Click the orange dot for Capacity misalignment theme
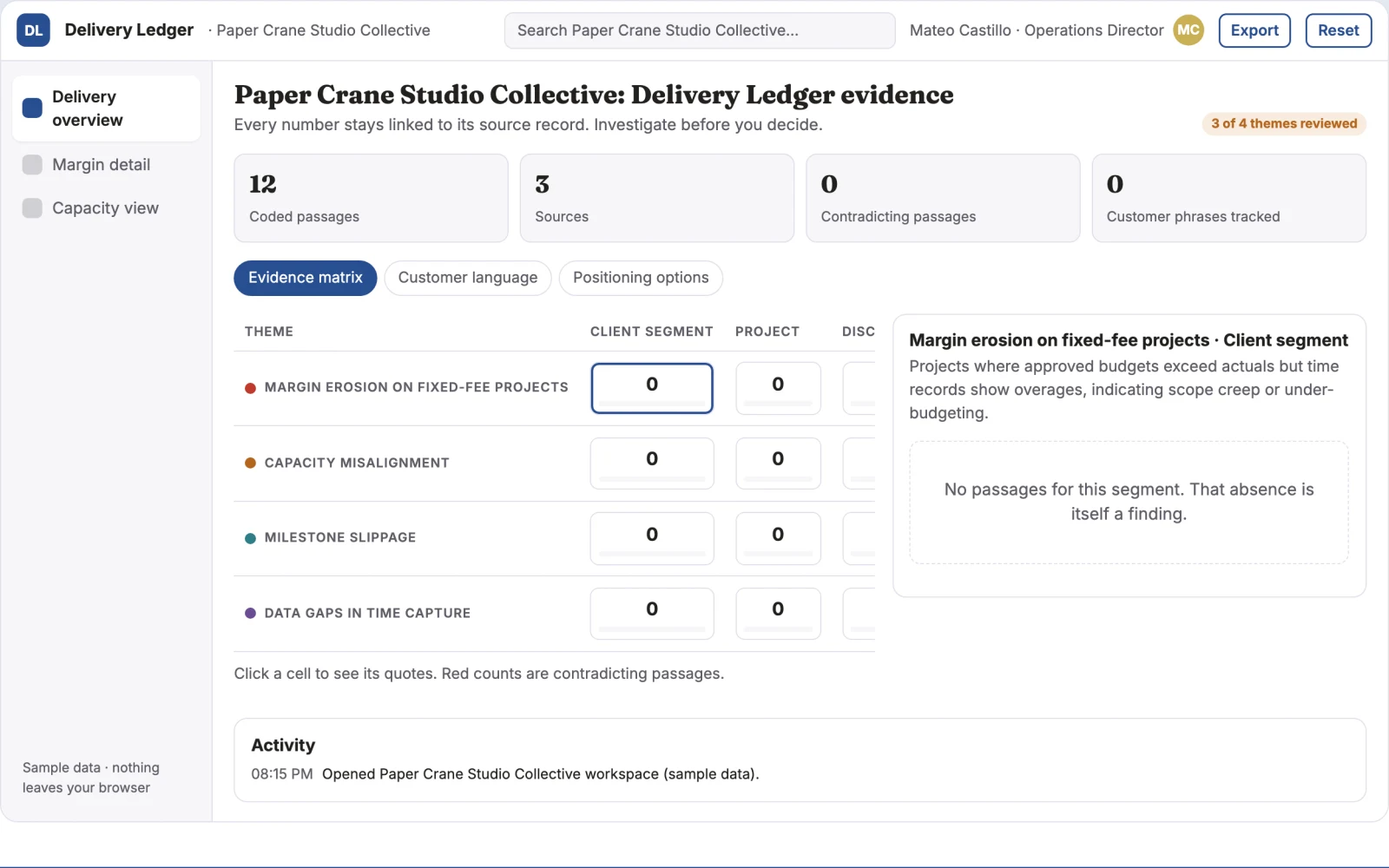The width and height of the screenshot is (1389, 868). (x=250, y=464)
